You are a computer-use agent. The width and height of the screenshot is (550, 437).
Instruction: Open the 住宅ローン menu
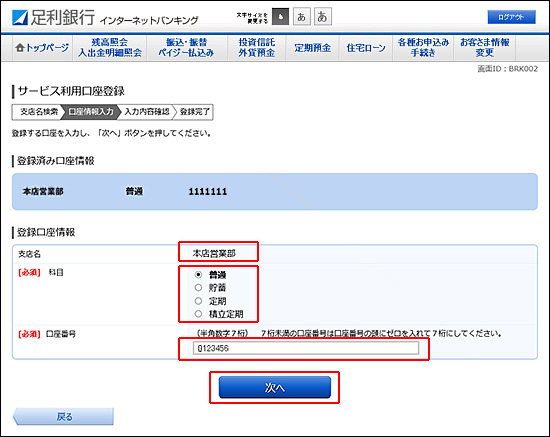[366, 48]
